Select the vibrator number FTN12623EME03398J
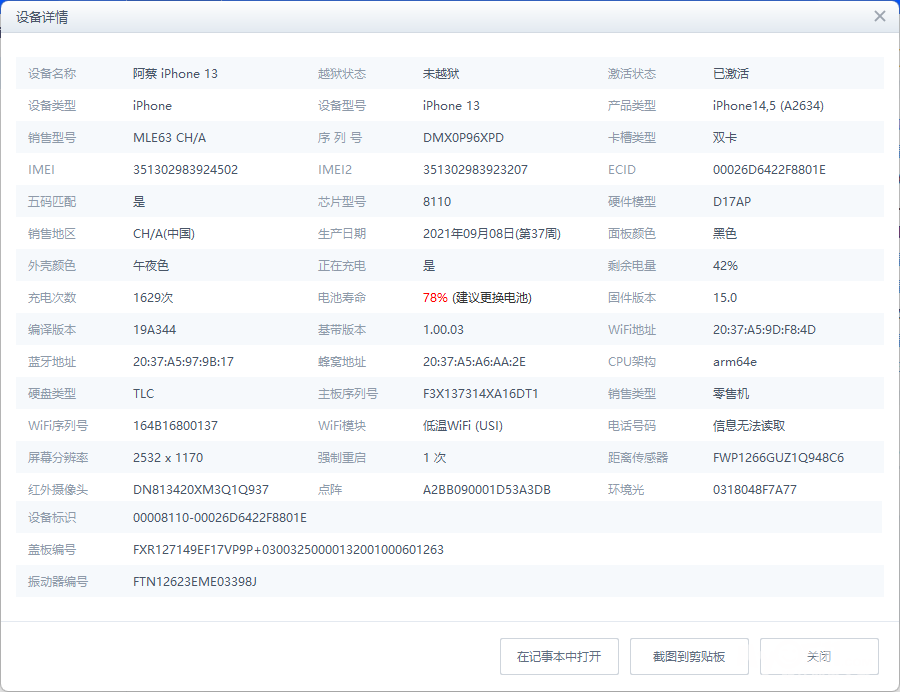 [x=195, y=582]
